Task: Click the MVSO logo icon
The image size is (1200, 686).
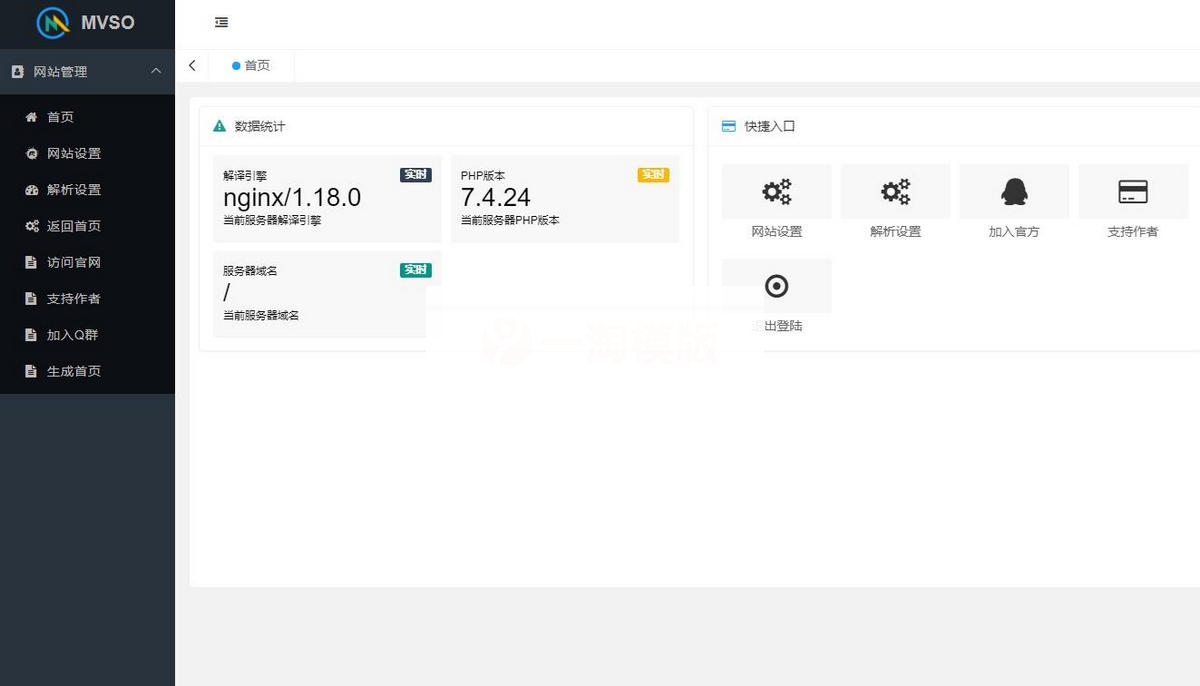Action: click(51, 22)
